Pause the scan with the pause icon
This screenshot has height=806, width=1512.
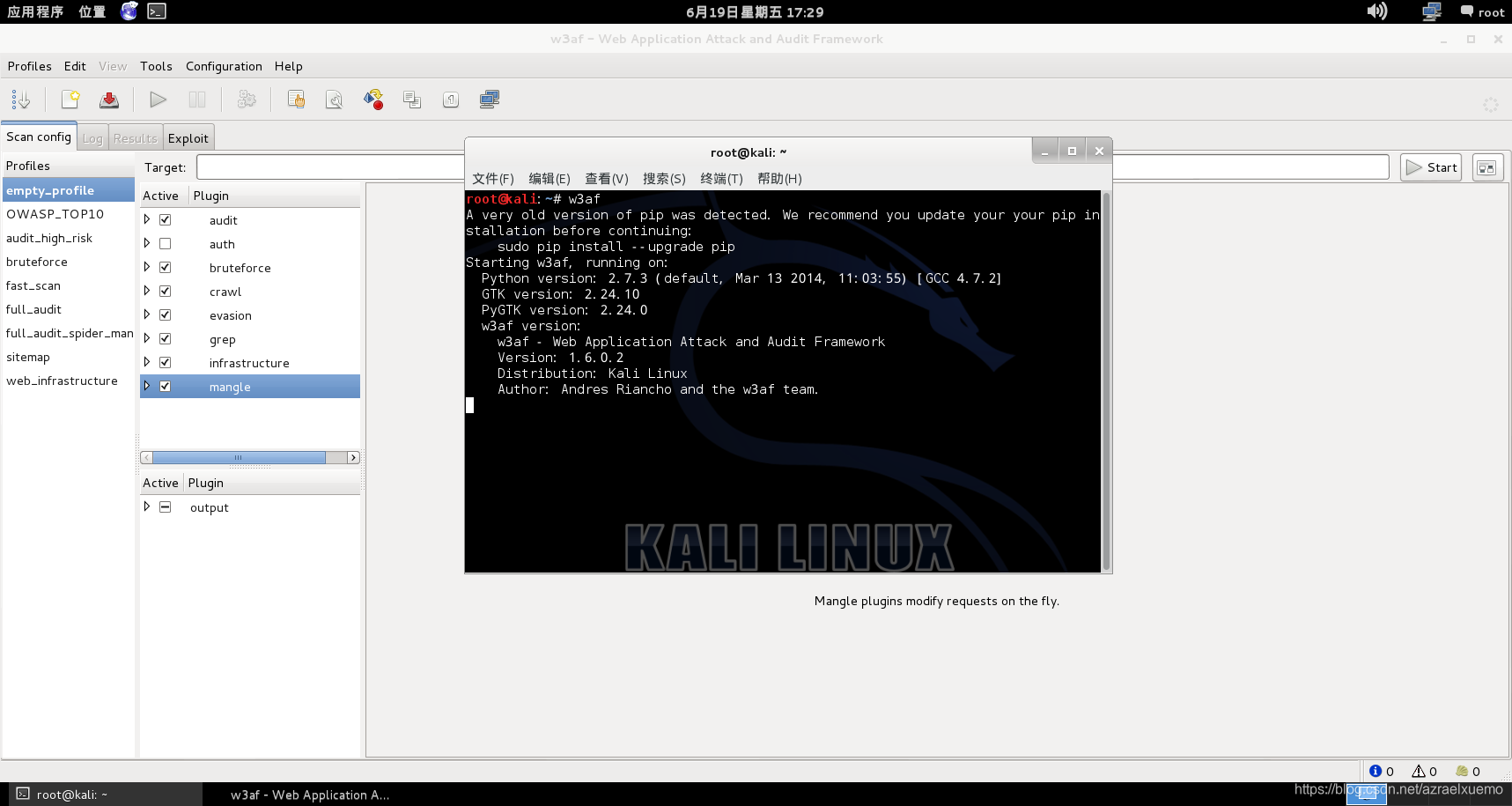(196, 100)
